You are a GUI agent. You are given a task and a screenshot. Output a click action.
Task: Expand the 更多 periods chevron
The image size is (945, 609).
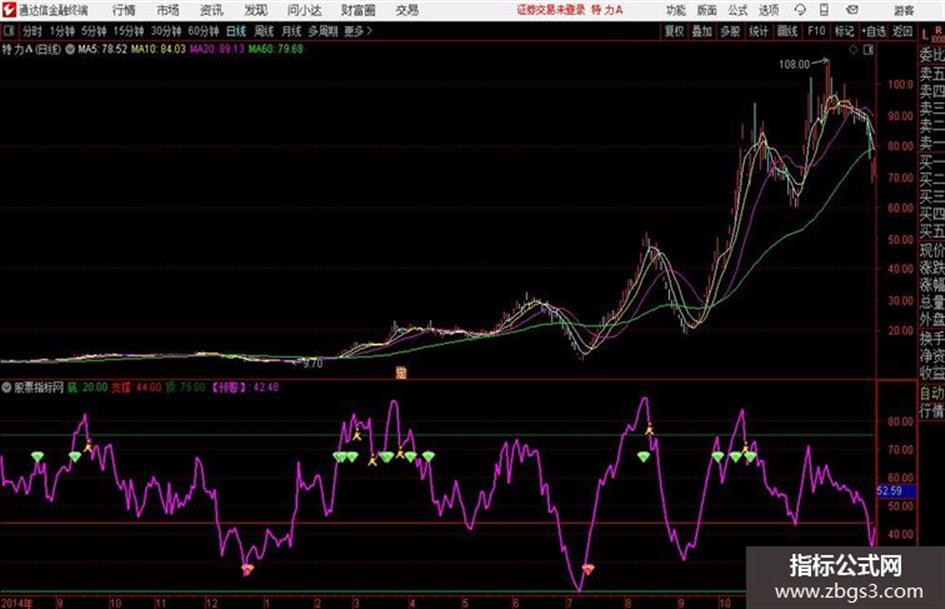tap(358, 31)
